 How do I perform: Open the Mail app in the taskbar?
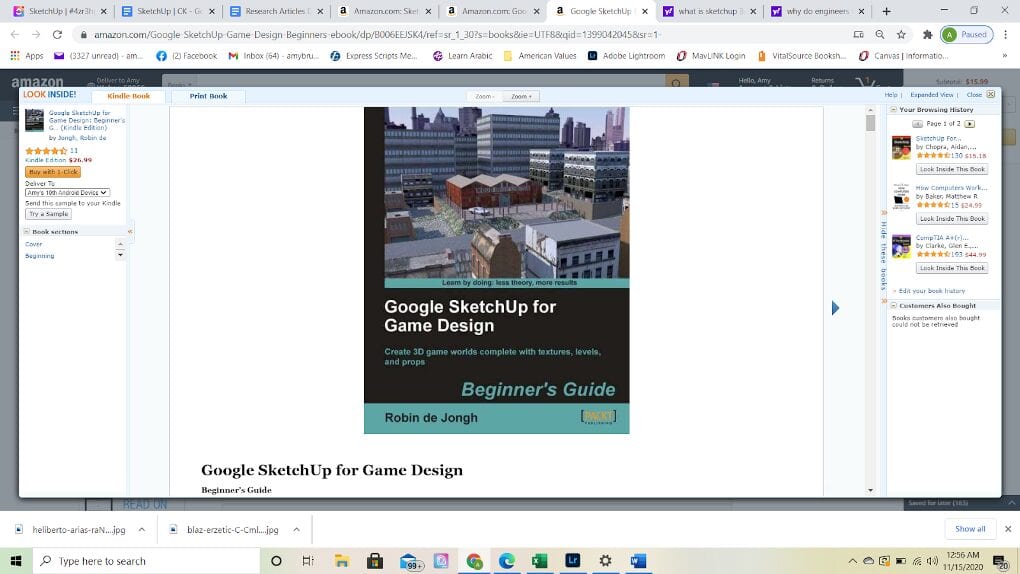coord(409,561)
